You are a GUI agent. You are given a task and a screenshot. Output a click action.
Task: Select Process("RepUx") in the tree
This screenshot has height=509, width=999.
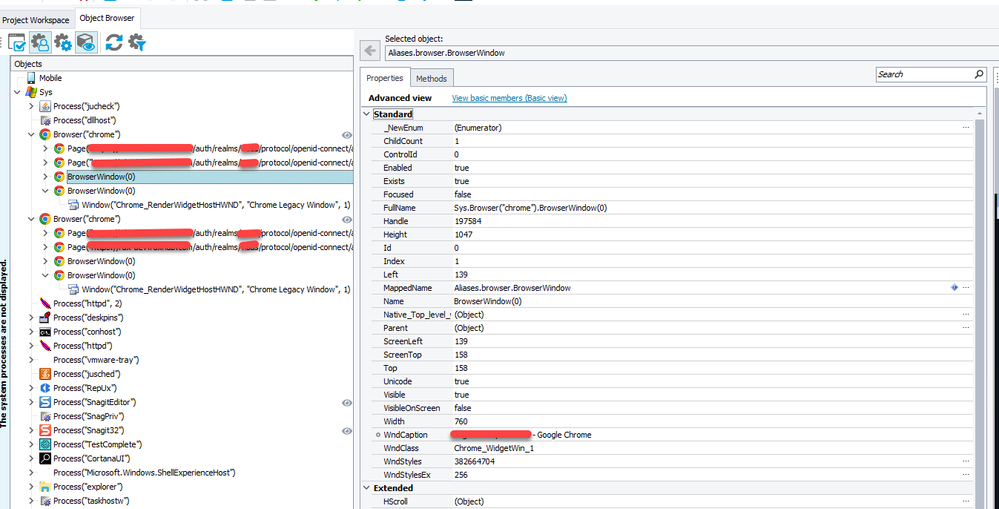[85, 388]
